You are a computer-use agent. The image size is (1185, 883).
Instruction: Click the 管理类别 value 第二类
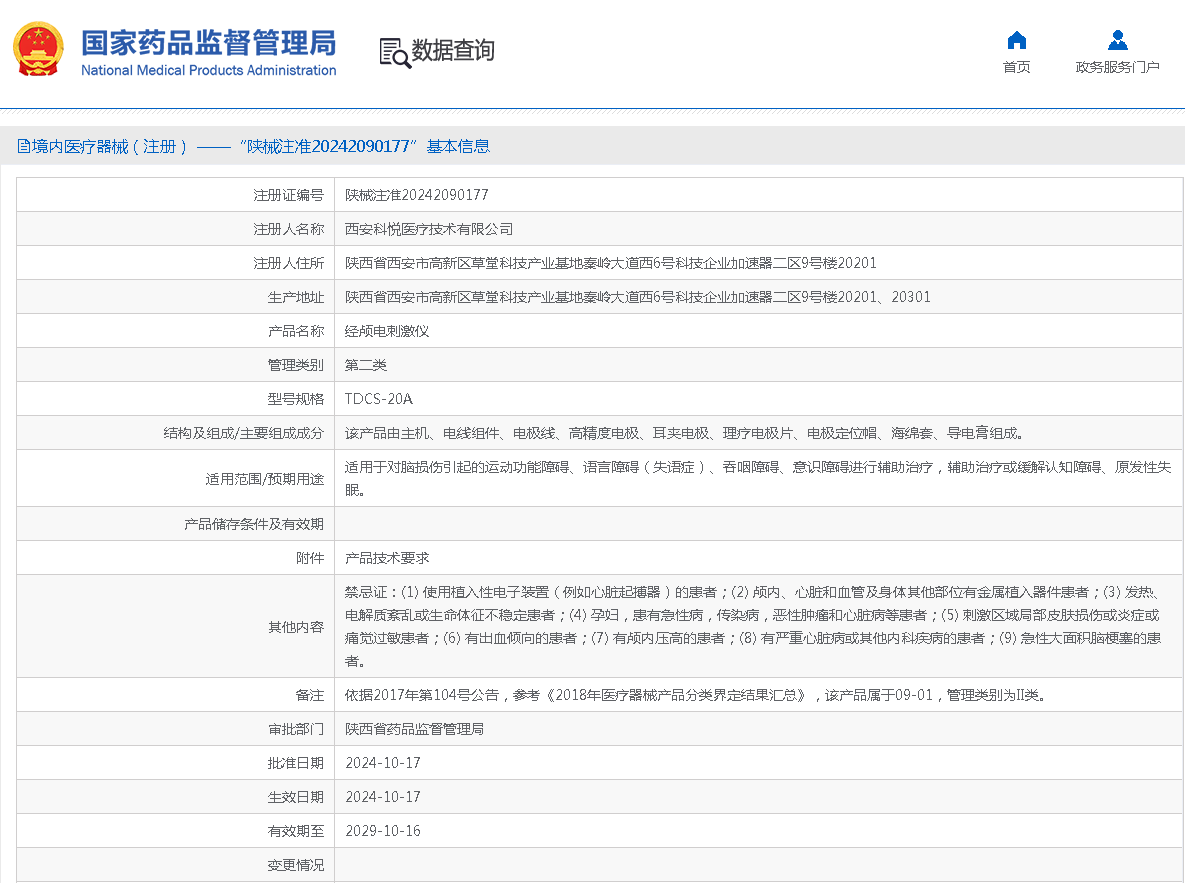[x=366, y=365]
